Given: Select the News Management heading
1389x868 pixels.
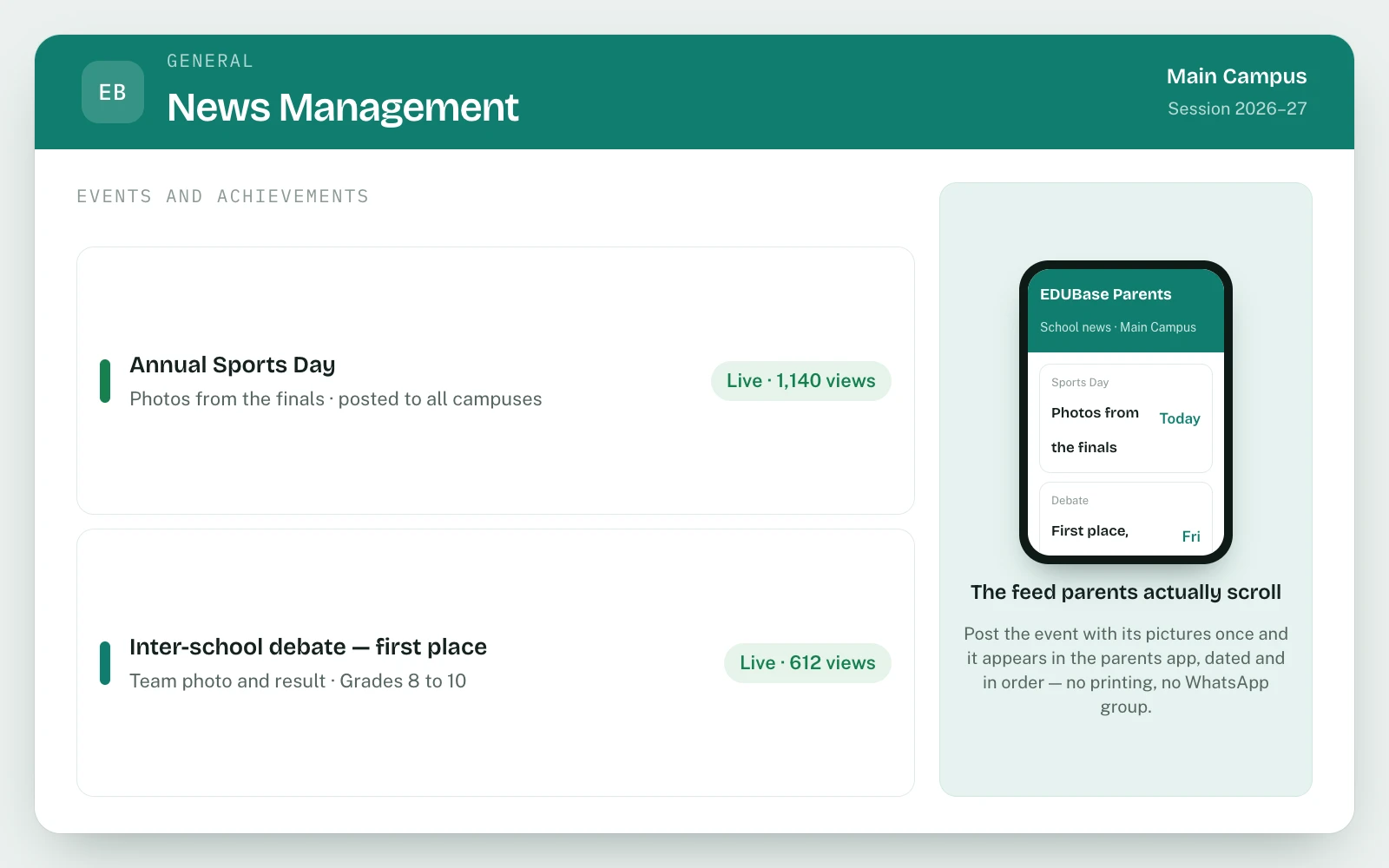Looking at the screenshot, I should tap(343, 108).
